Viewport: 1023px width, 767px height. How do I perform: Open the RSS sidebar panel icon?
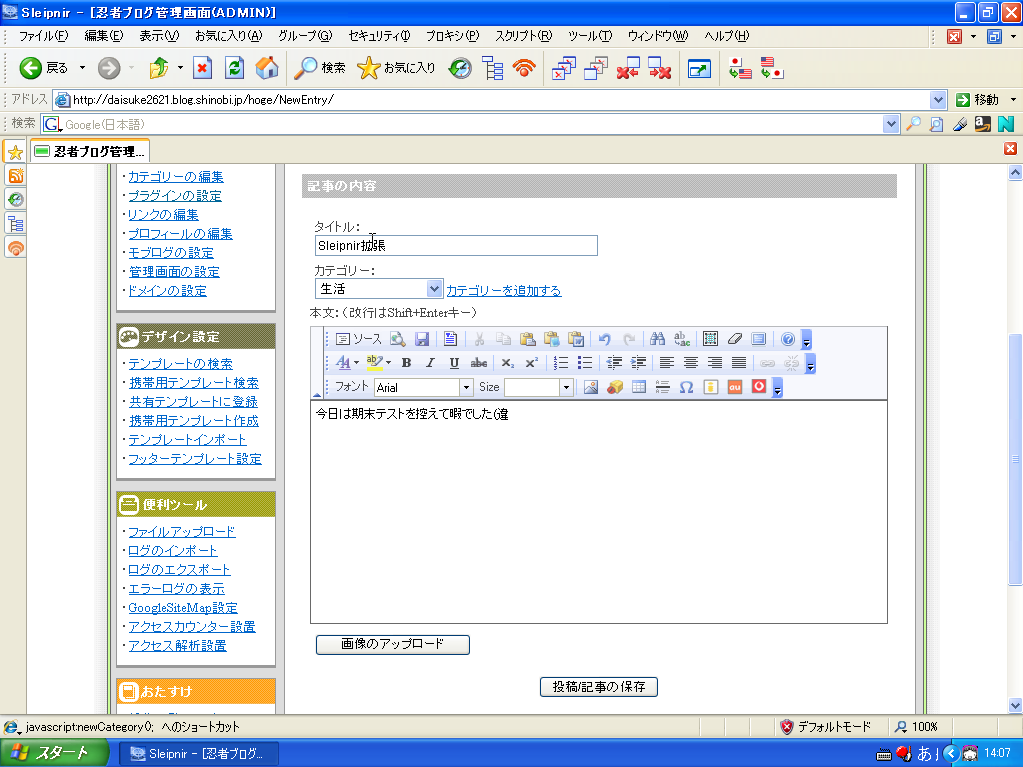pos(16,175)
